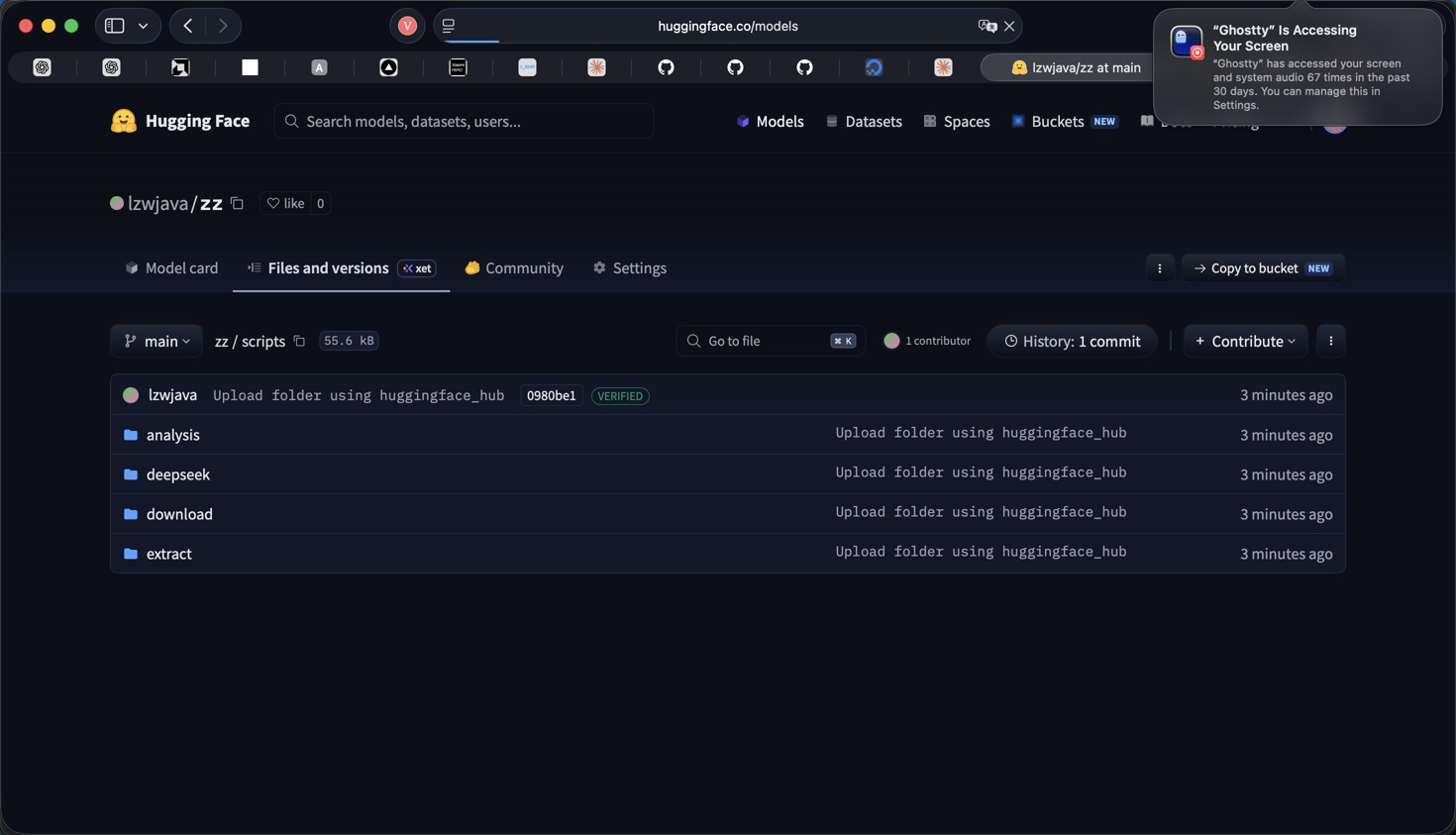Click the xet badge on Files and versions
Screen dimensions: 1456x835
[417, 268]
